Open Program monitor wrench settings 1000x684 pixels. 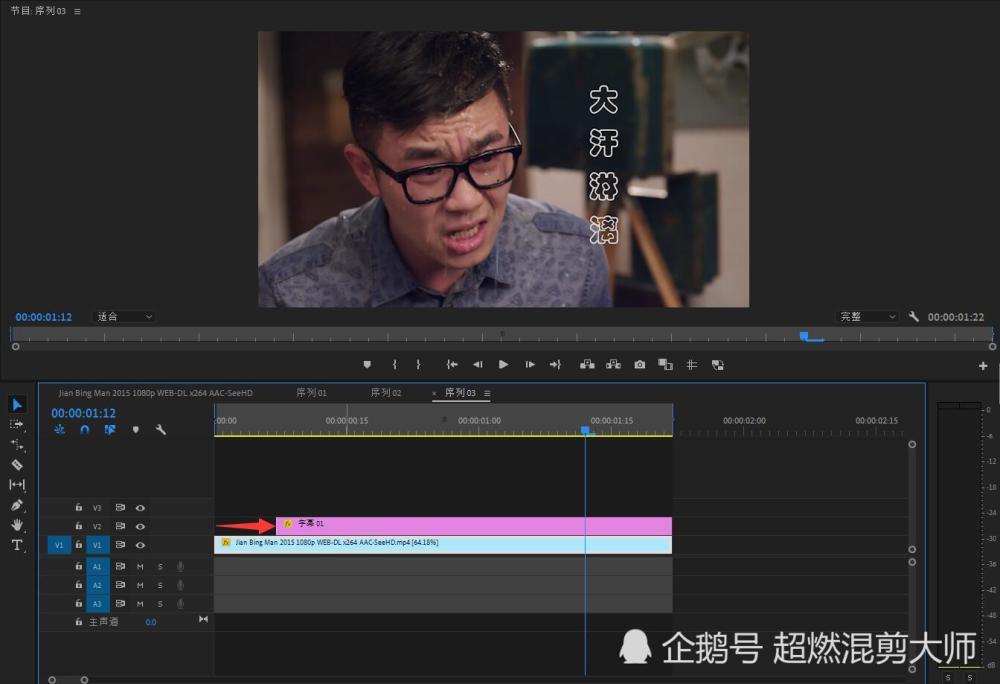(x=913, y=316)
